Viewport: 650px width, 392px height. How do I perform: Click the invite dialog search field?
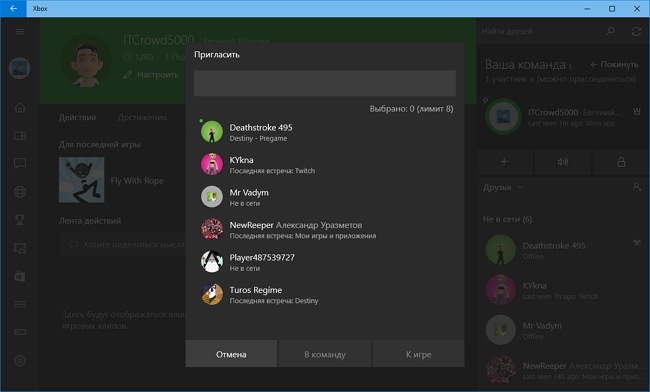325,83
